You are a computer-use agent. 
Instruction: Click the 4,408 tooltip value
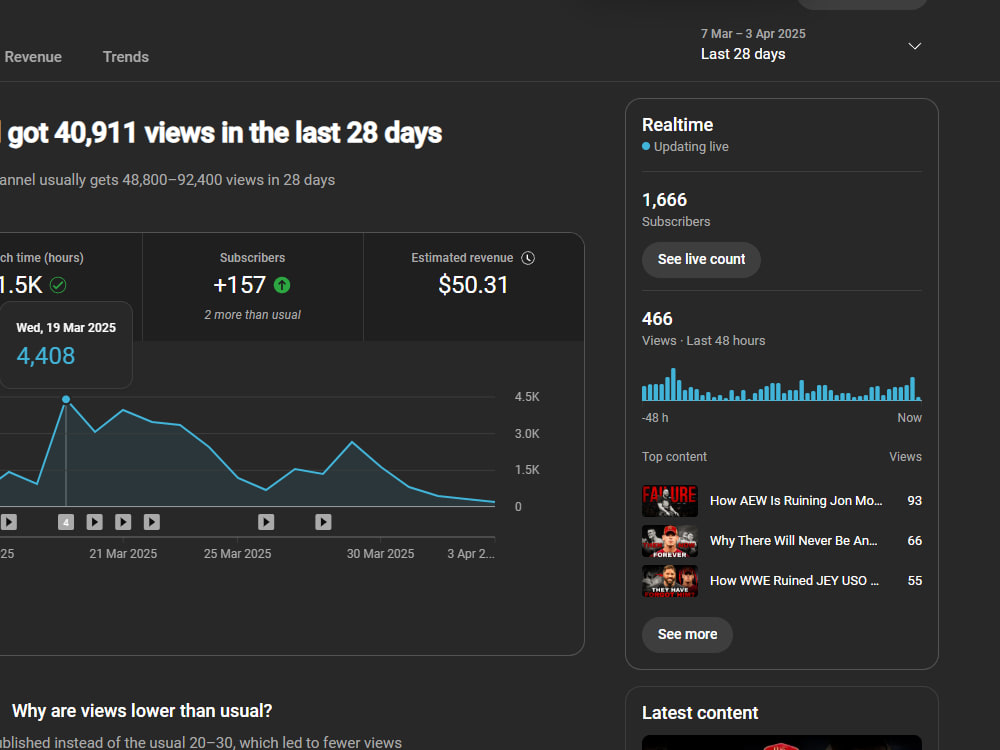(46, 356)
